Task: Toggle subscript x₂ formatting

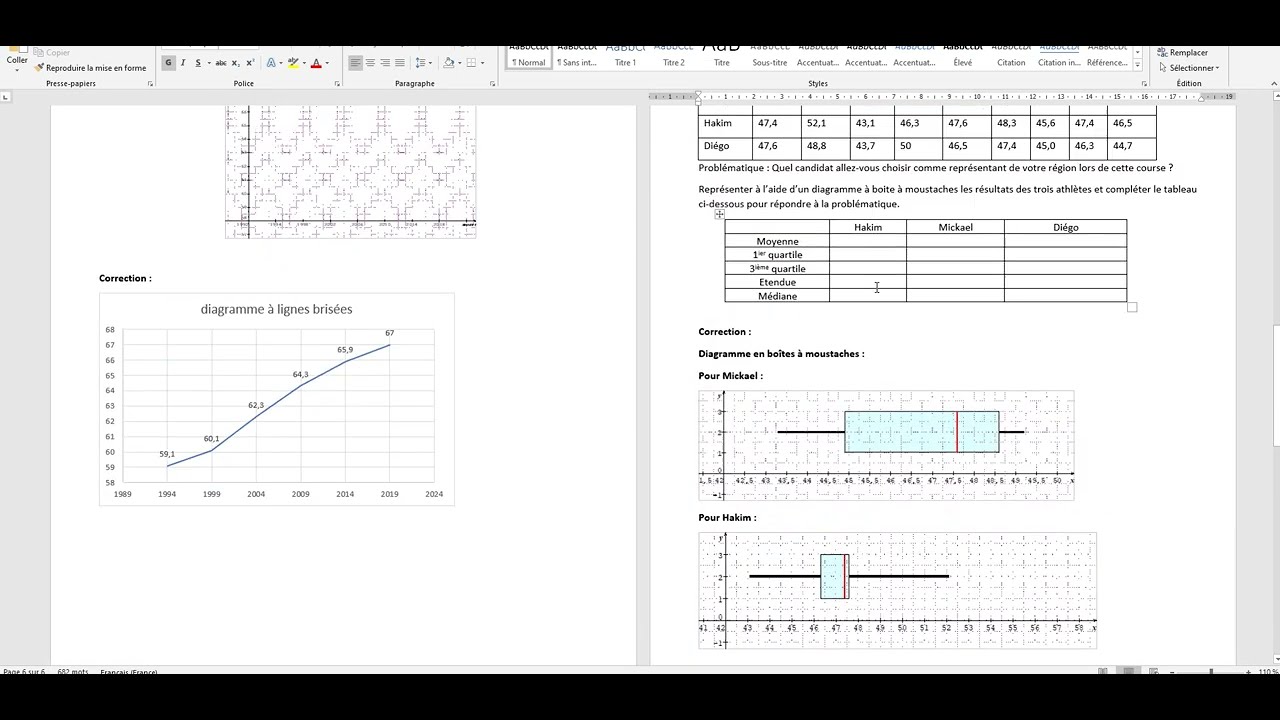Action: click(x=236, y=63)
